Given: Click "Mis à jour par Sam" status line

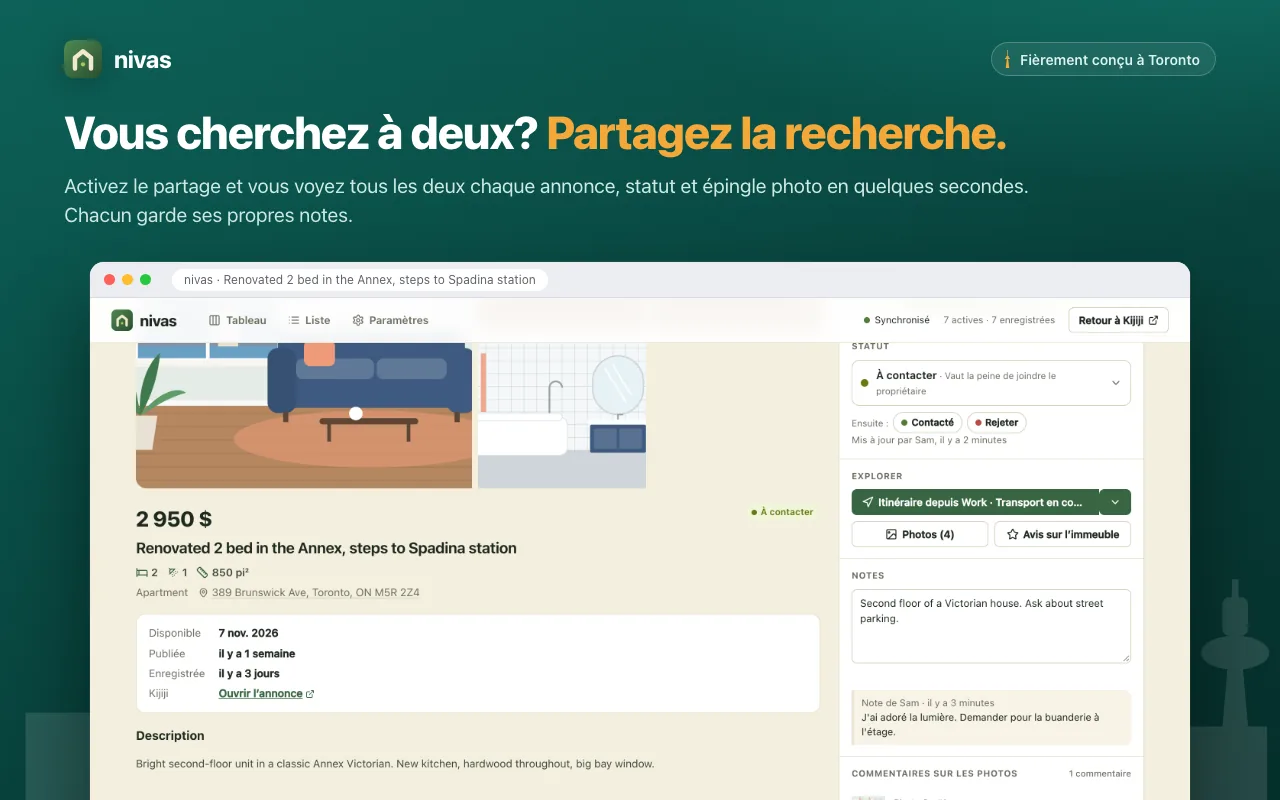Looking at the screenshot, I should [x=929, y=440].
